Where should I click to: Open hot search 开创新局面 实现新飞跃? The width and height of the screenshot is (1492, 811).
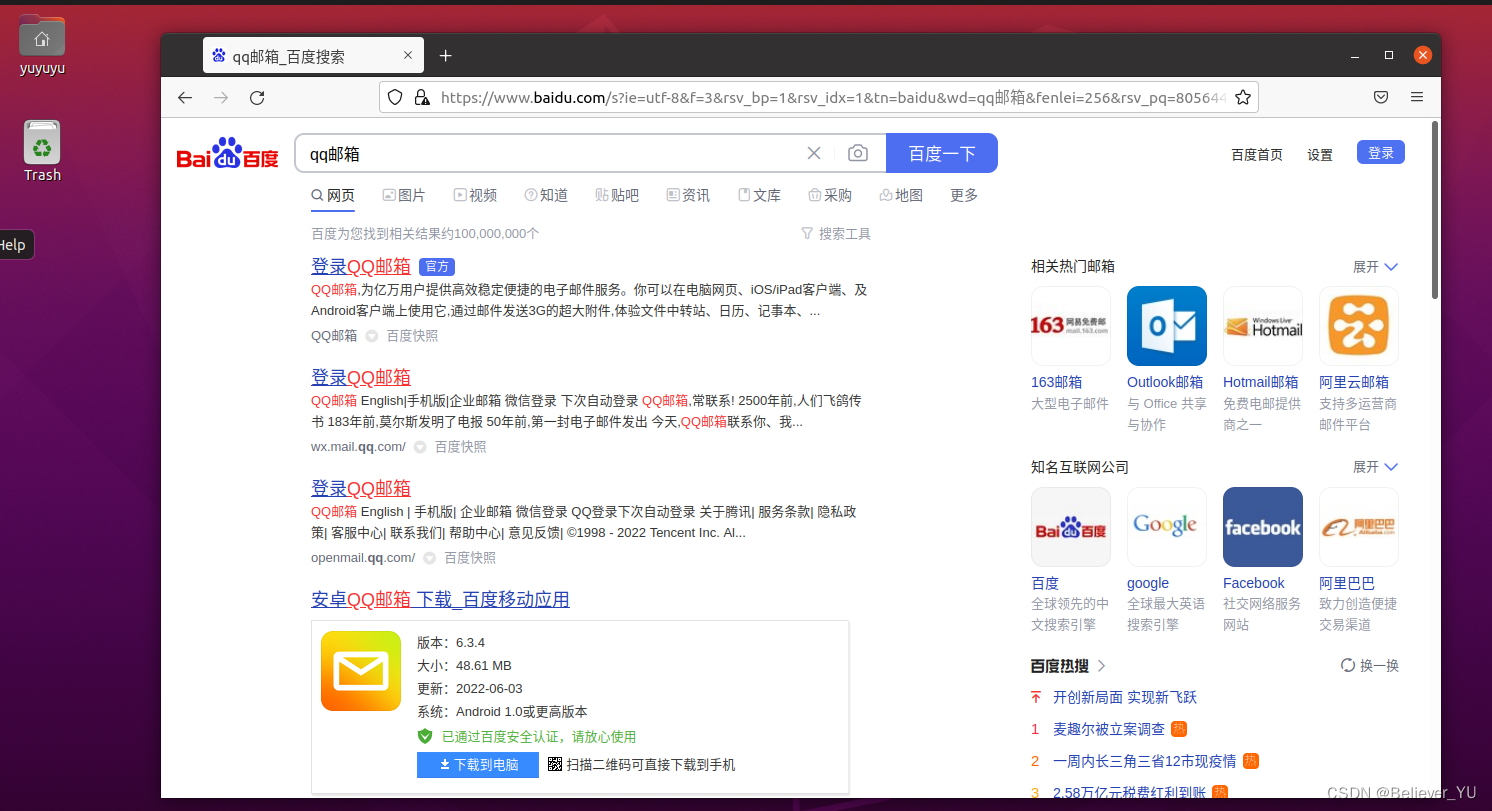[1125, 697]
